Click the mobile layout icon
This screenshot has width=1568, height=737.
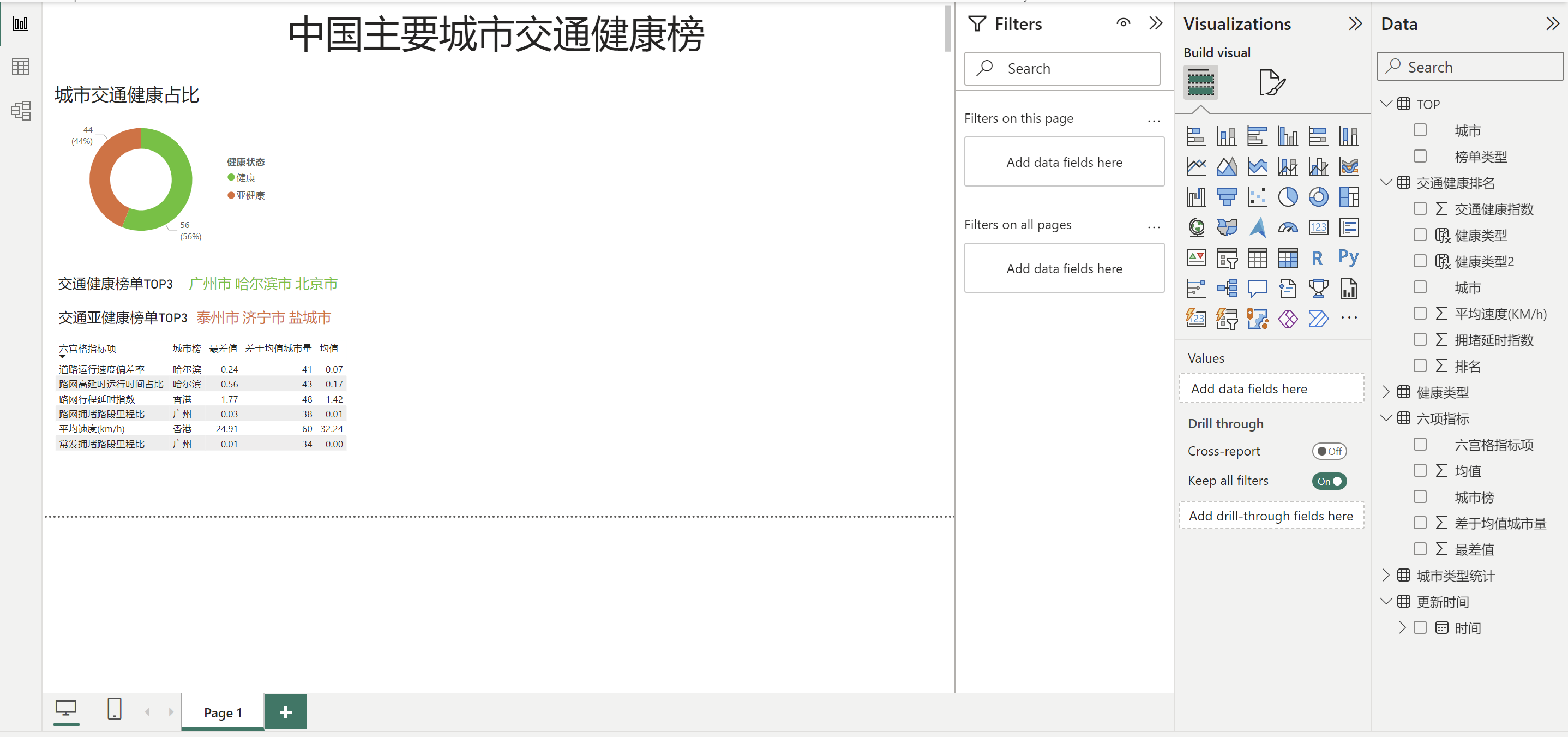coord(114,709)
